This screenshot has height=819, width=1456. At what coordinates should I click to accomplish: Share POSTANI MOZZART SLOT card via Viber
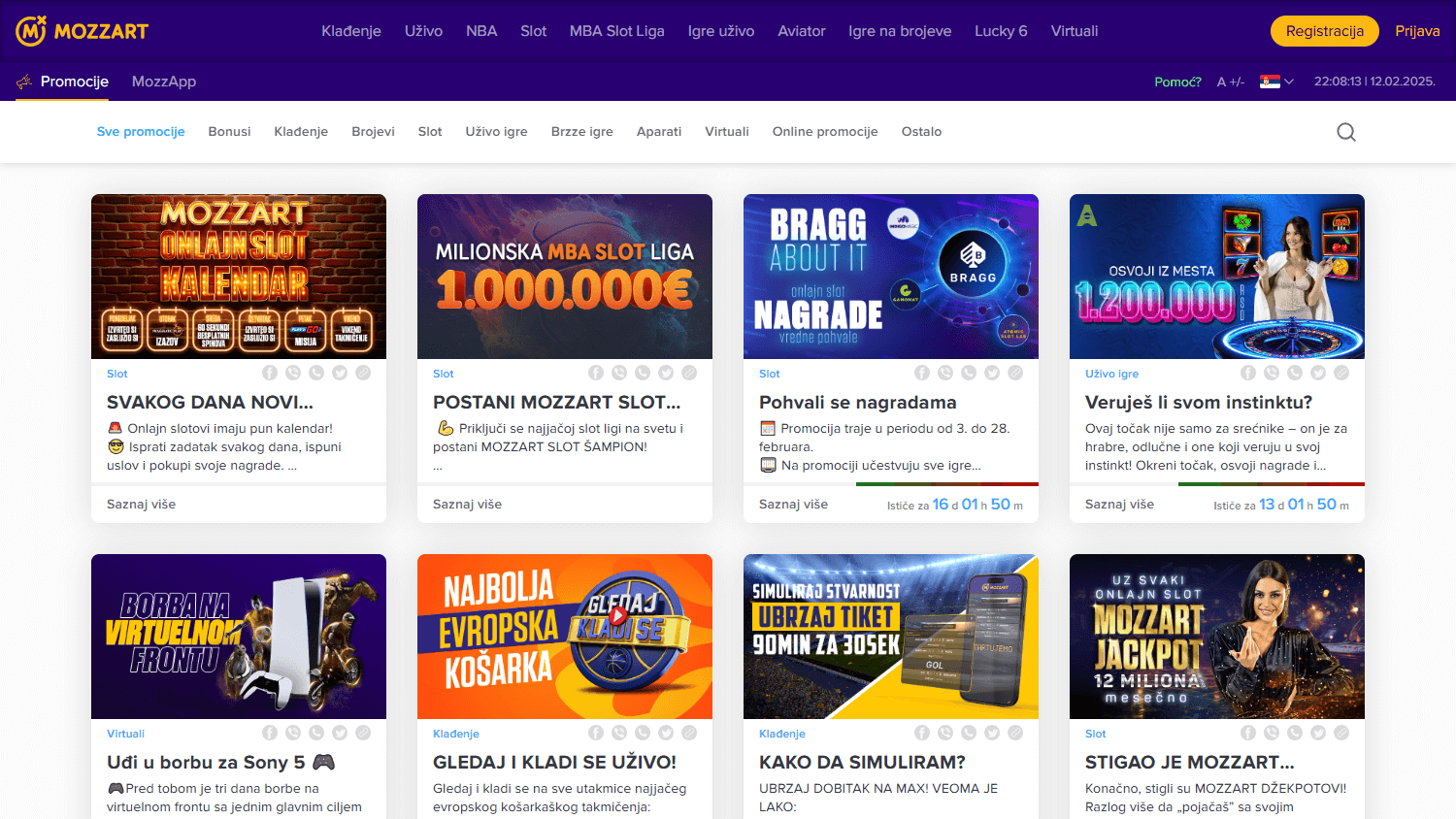click(x=619, y=373)
